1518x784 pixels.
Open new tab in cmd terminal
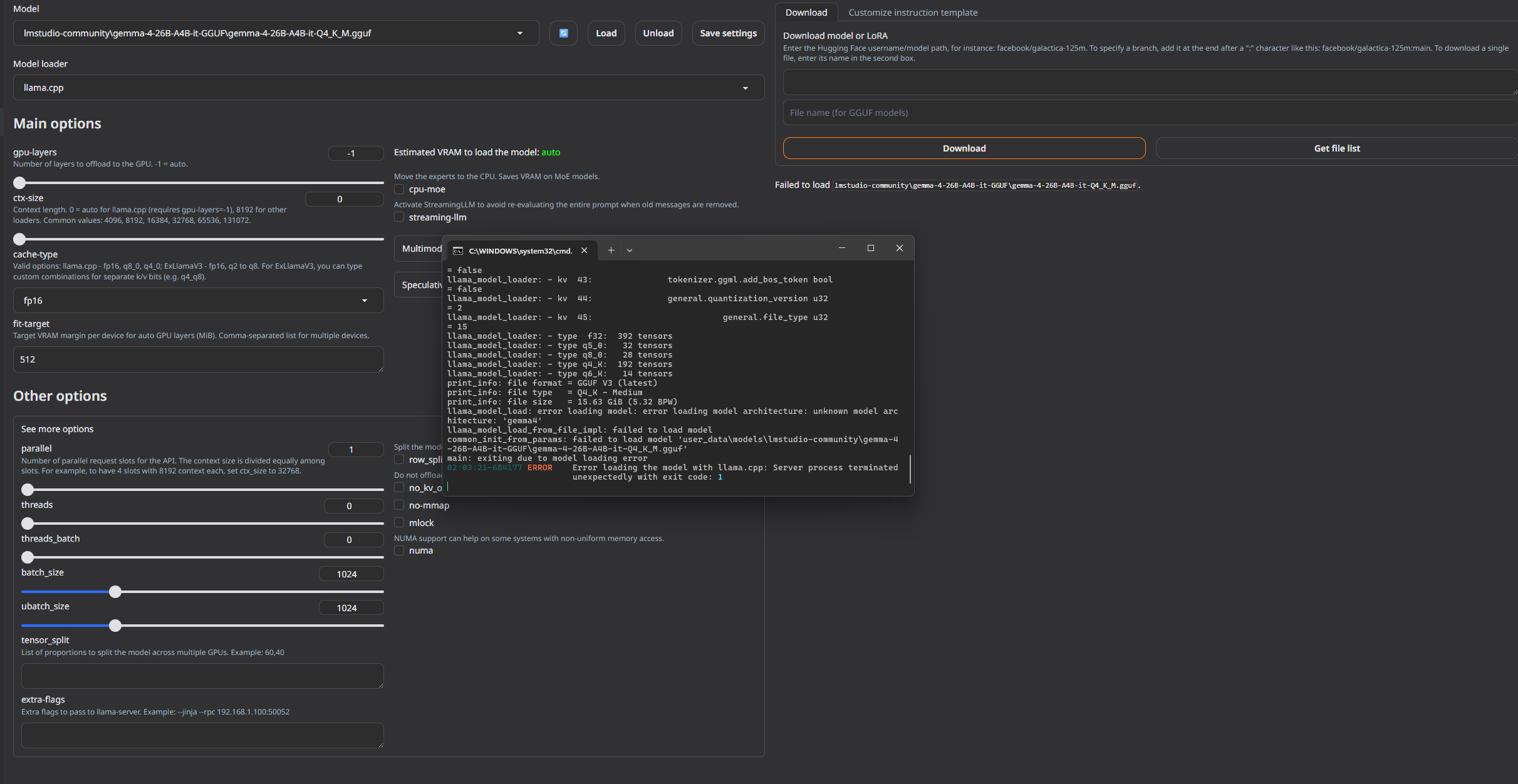pyautogui.click(x=611, y=250)
